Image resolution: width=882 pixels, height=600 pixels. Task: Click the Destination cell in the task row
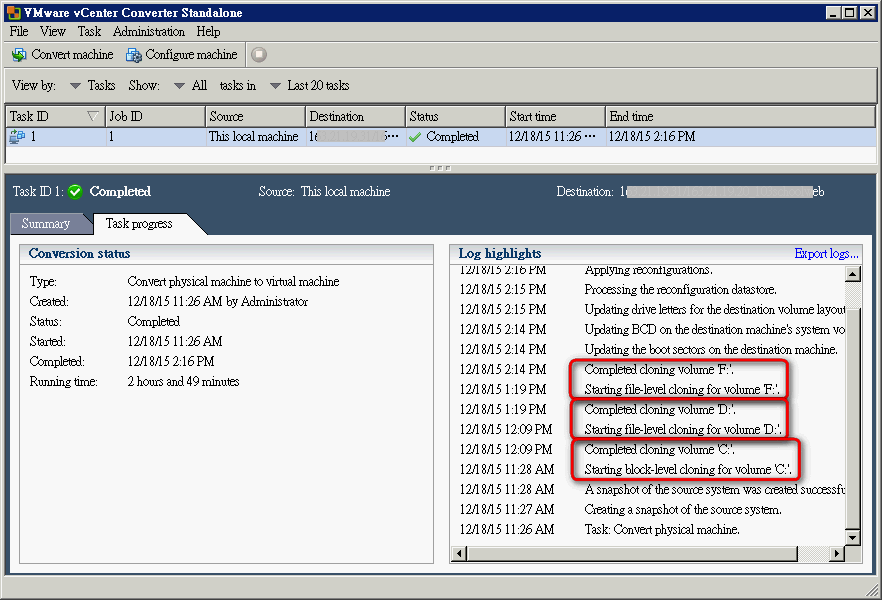pos(355,137)
